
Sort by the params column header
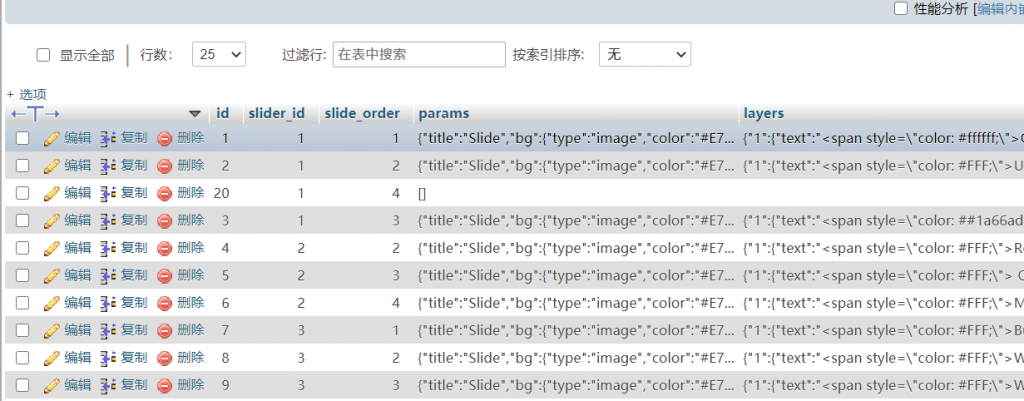pos(444,113)
